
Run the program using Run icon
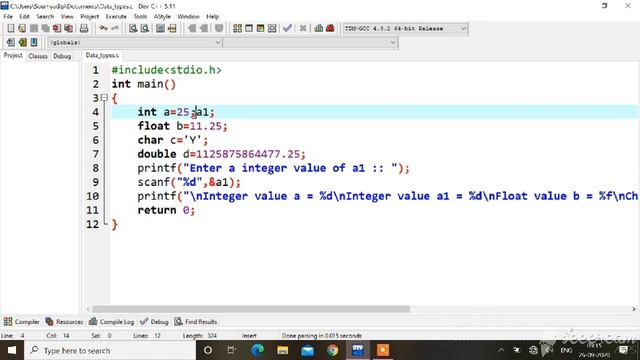[x=249, y=28]
